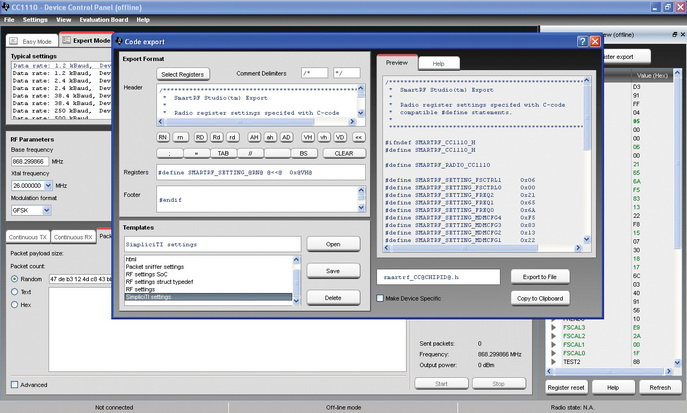Expand the FSCAL1 register row
The width and height of the screenshot is (687, 413).
click(554, 345)
